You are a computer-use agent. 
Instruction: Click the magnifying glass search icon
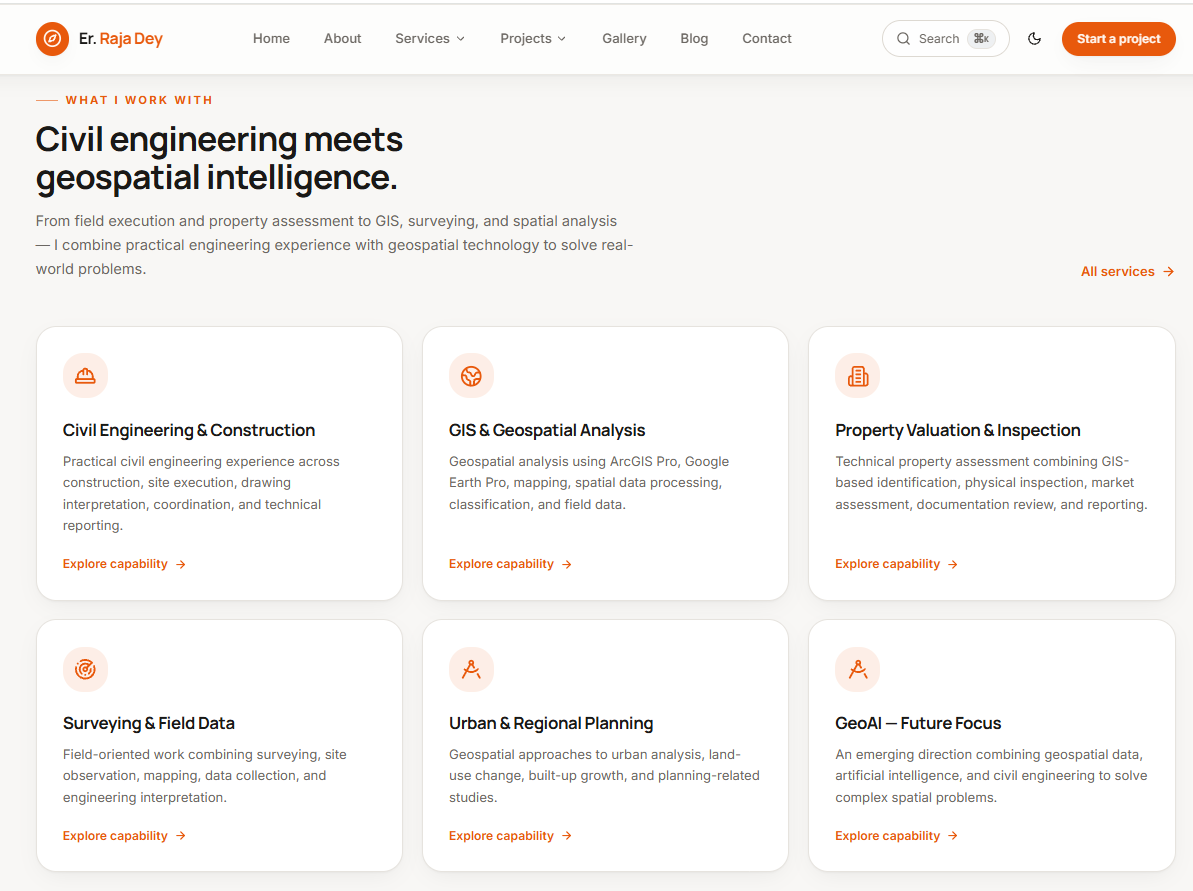903,39
